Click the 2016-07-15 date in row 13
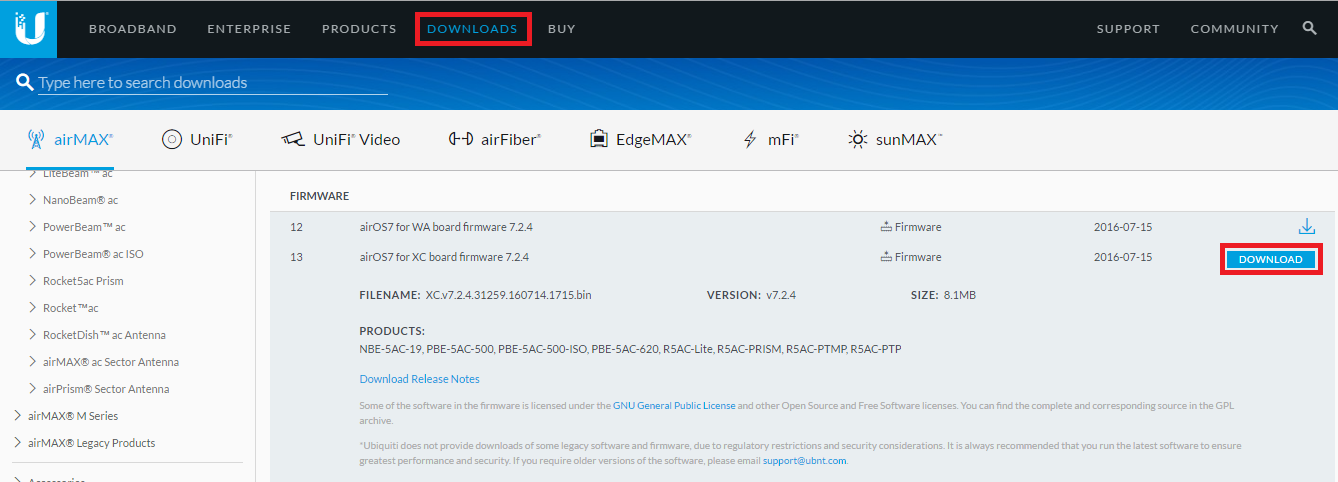The height and width of the screenshot is (482, 1338). pyautogui.click(x=1123, y=257)
